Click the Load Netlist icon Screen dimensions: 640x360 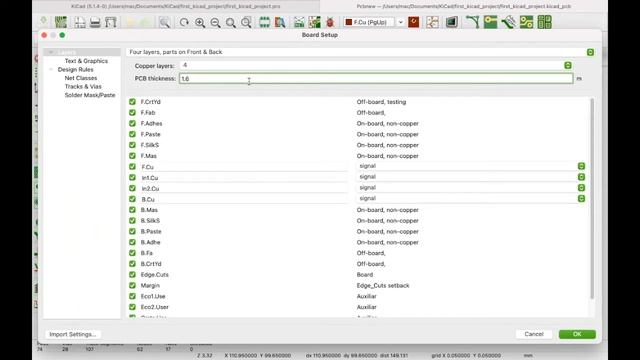pos(299,22)
